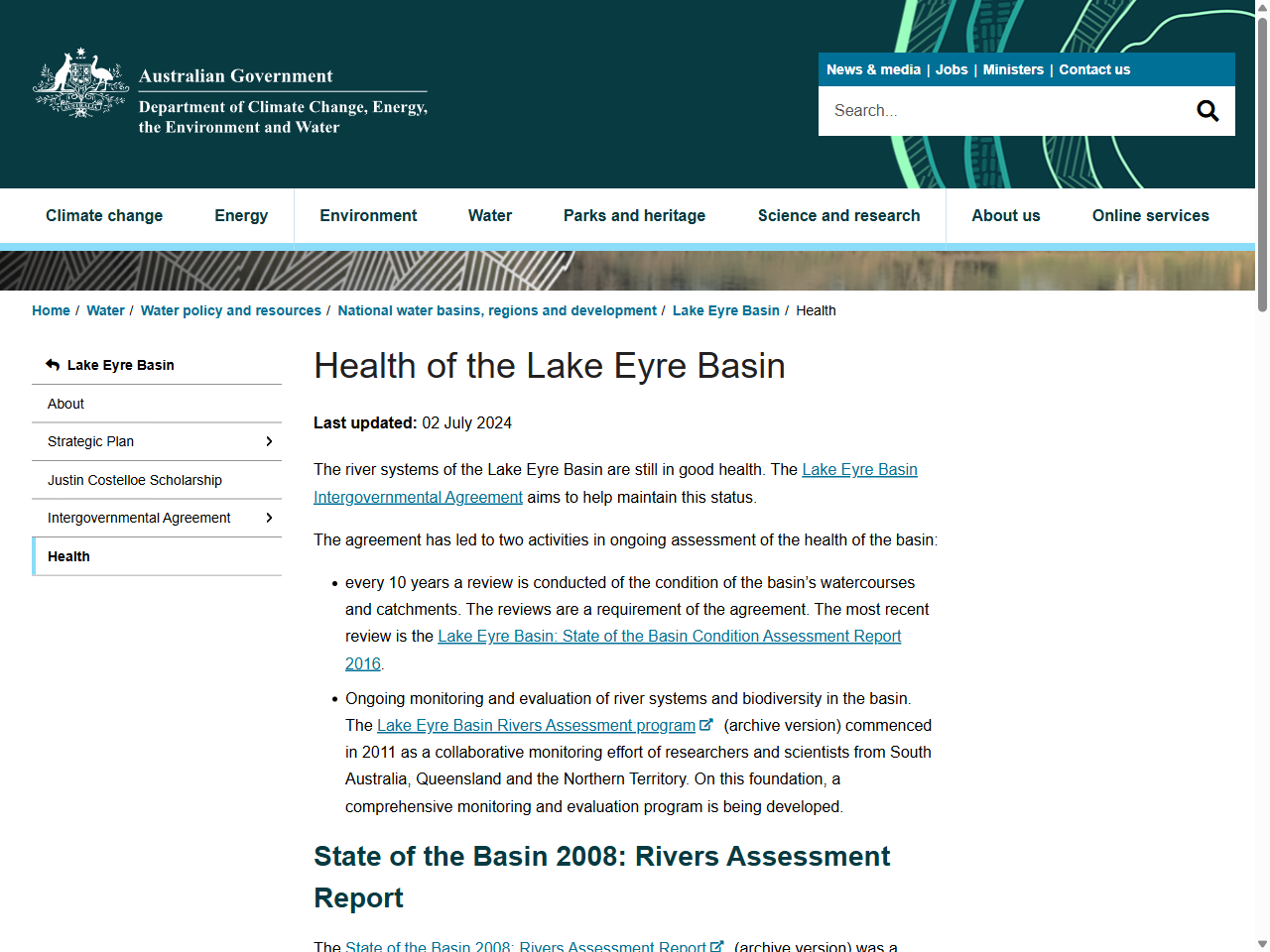Expand the Strategic Plan sidebar chevron

(268, 441)
